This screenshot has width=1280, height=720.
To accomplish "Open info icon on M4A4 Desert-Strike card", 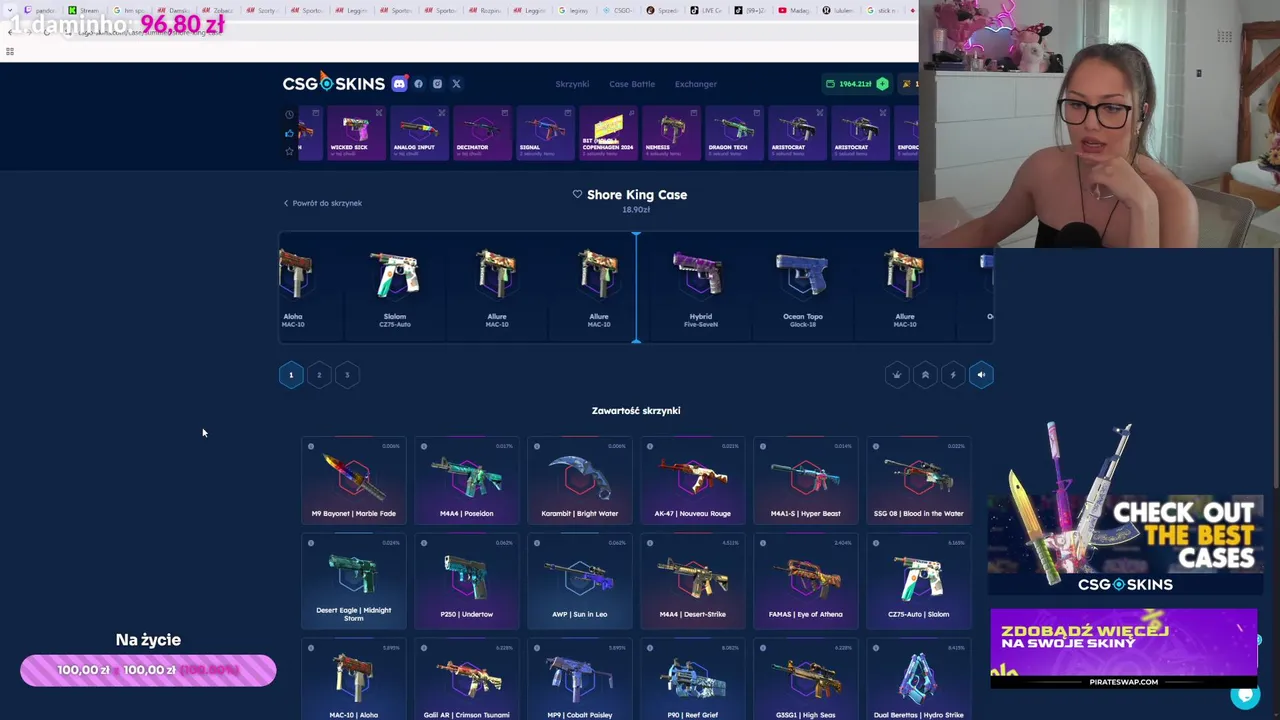I will (x=650, y=543).
